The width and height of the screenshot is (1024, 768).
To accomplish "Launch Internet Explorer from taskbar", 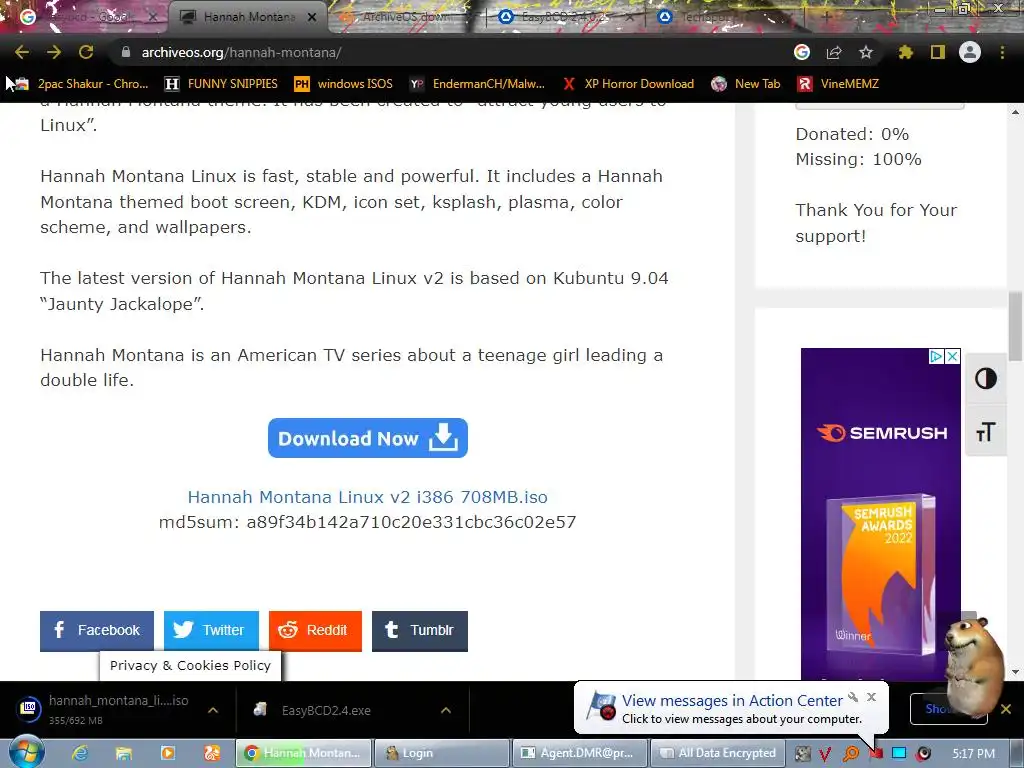I will tap(80, 753).
